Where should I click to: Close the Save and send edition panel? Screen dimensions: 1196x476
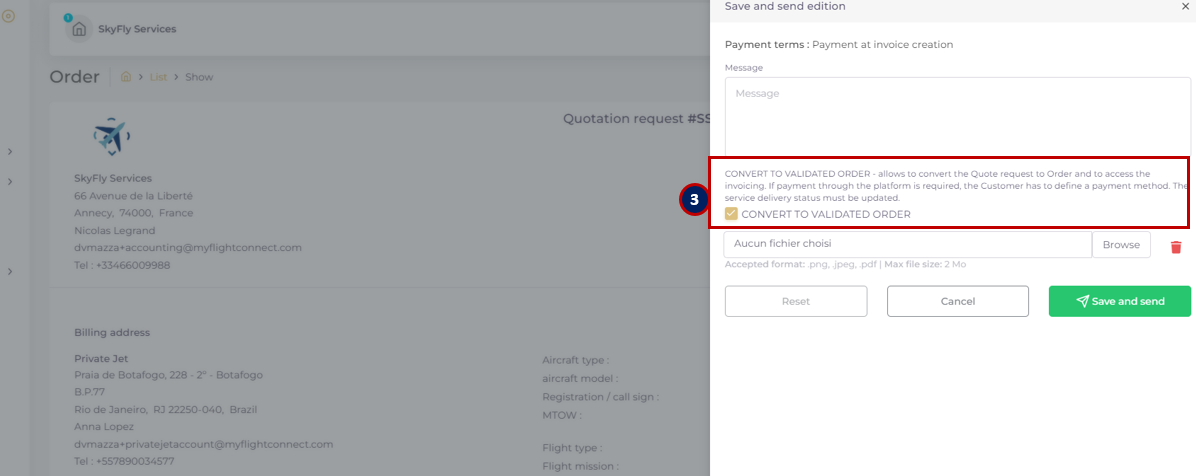(x=1184, y=6)
